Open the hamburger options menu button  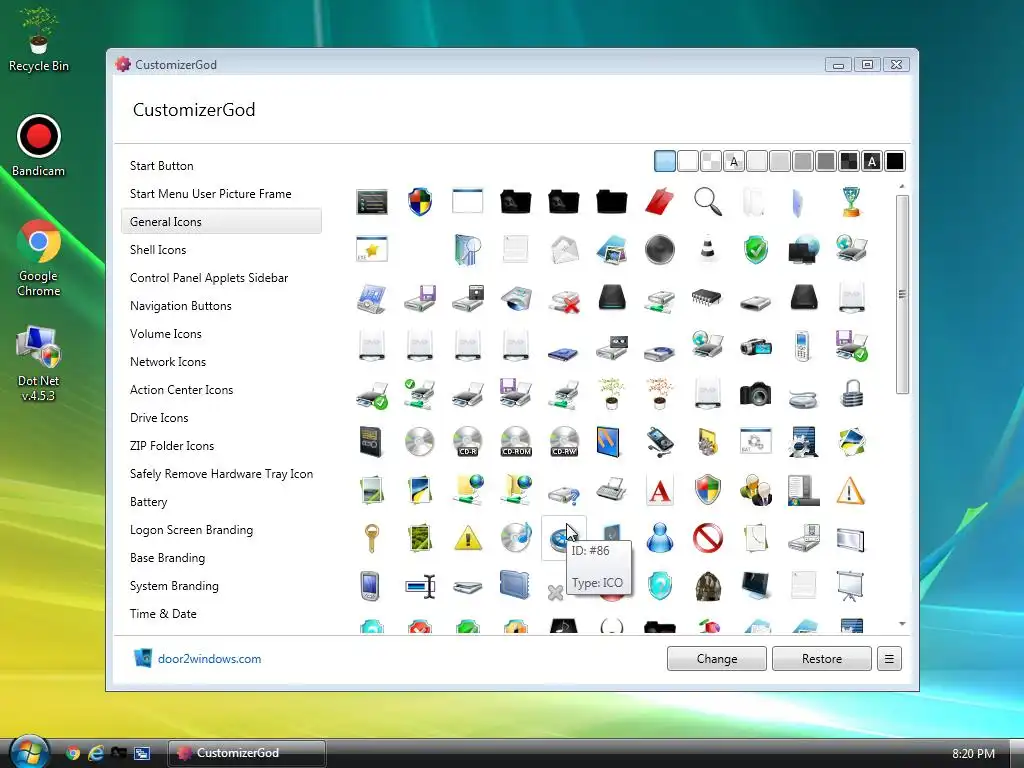(889, 658)
